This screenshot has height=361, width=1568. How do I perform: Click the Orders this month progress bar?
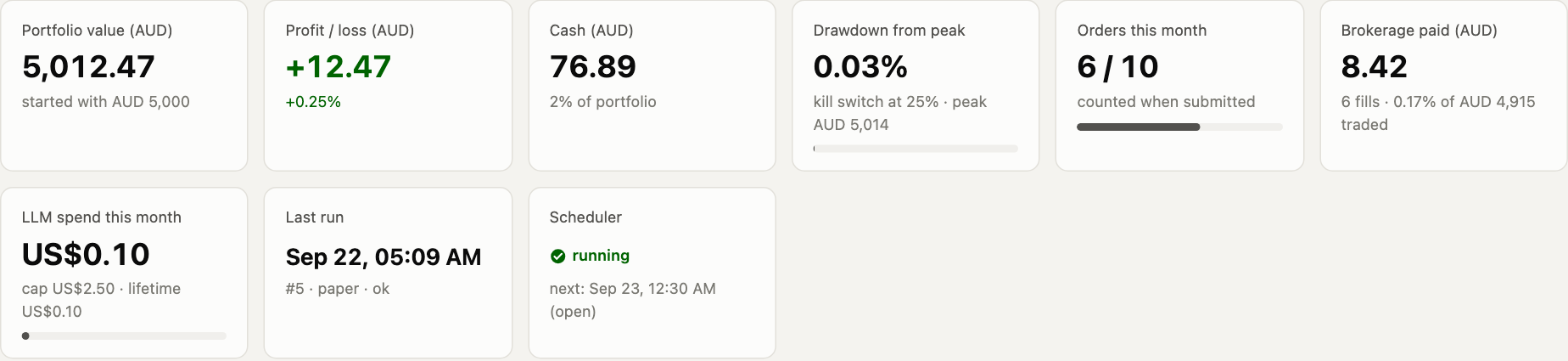point(1179,127)
